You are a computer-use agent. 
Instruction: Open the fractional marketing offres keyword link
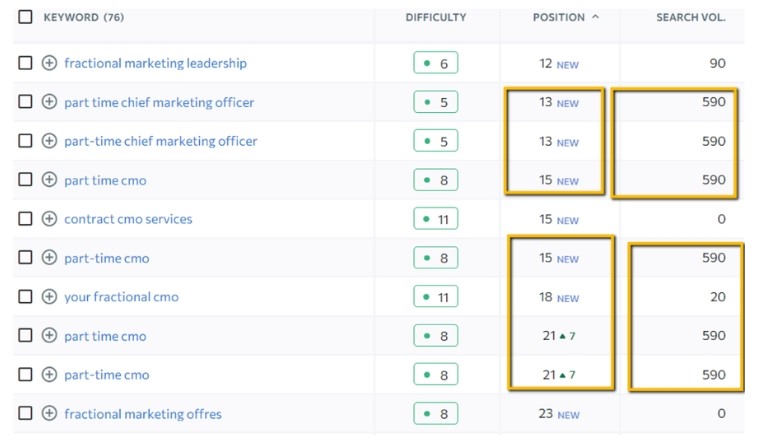coord(143,414)
